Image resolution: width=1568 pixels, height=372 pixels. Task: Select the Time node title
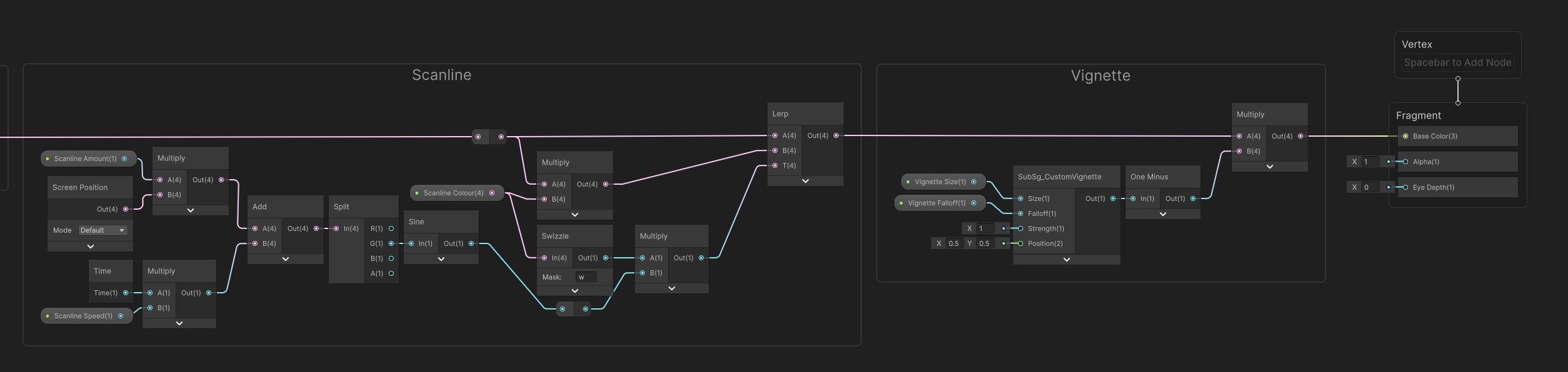[102, 271]
